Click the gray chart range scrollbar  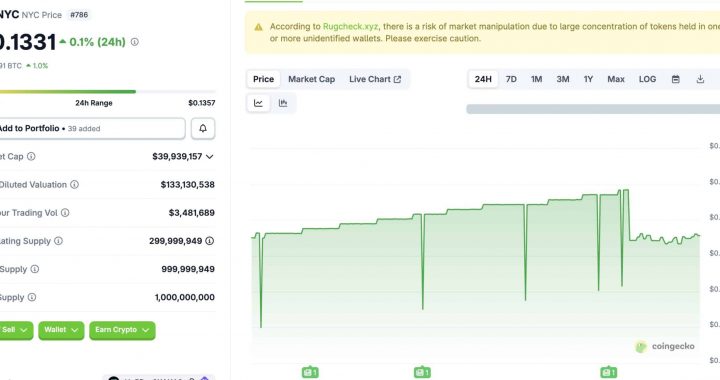click(593, 109)
